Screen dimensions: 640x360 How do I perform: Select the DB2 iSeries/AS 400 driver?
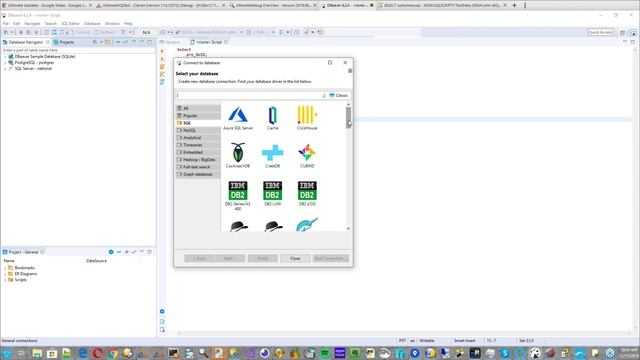pyautogui.click(x=238, y=196)
